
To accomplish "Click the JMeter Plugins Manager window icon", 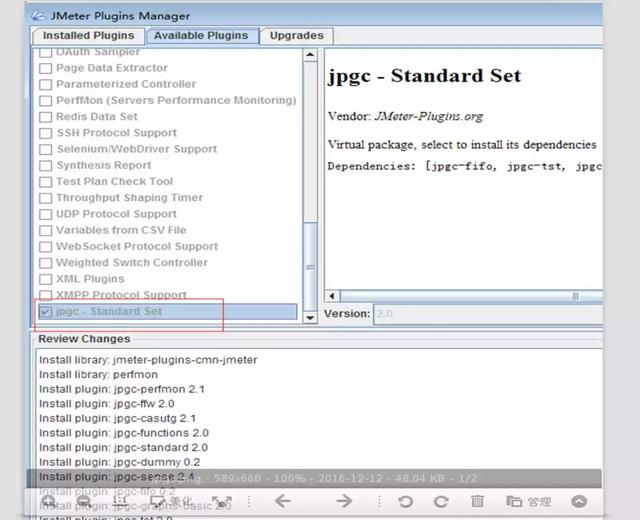I will tap(39, 16).
